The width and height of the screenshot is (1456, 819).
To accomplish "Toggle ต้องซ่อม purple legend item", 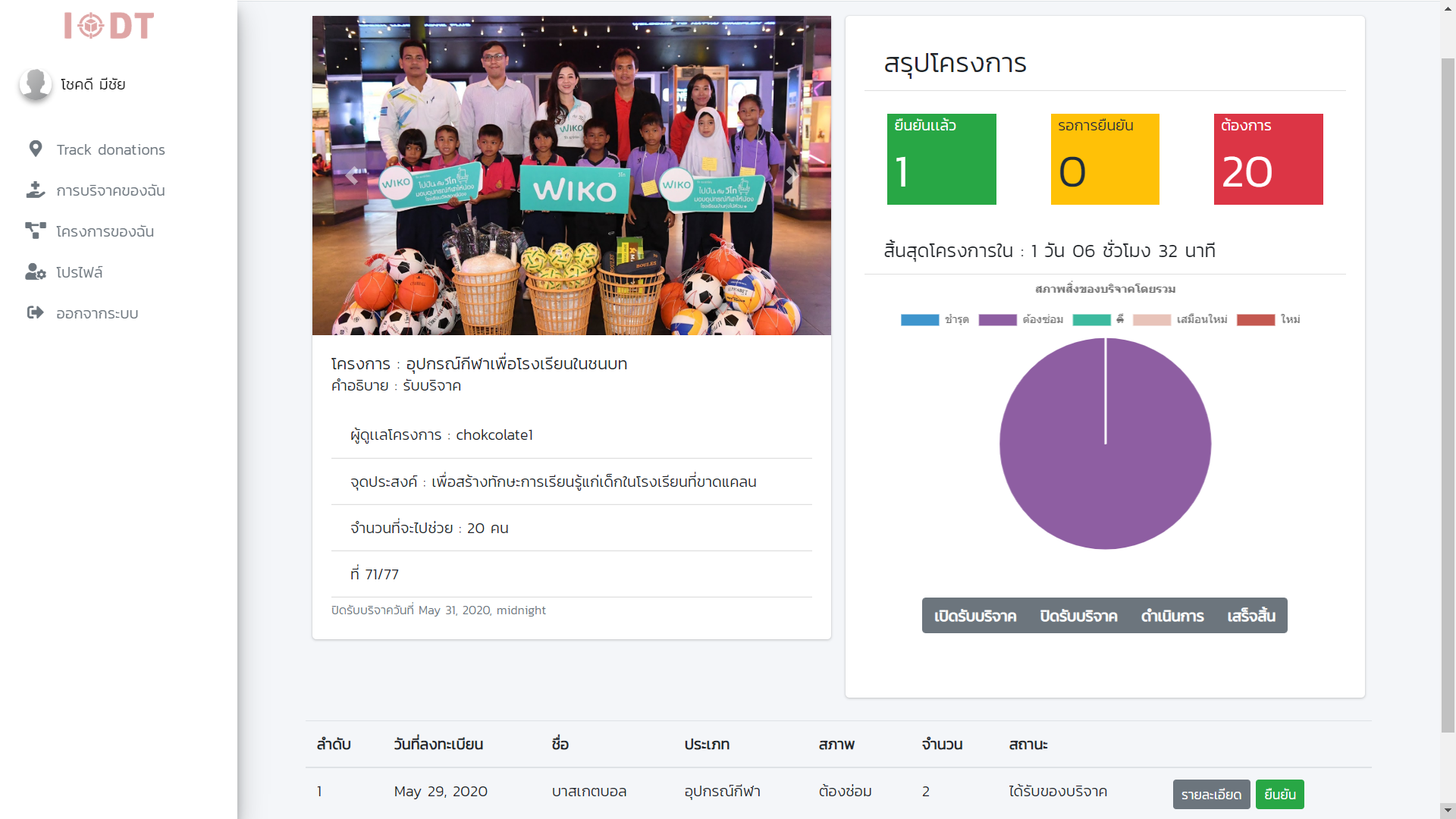I will tap(997, 320).
